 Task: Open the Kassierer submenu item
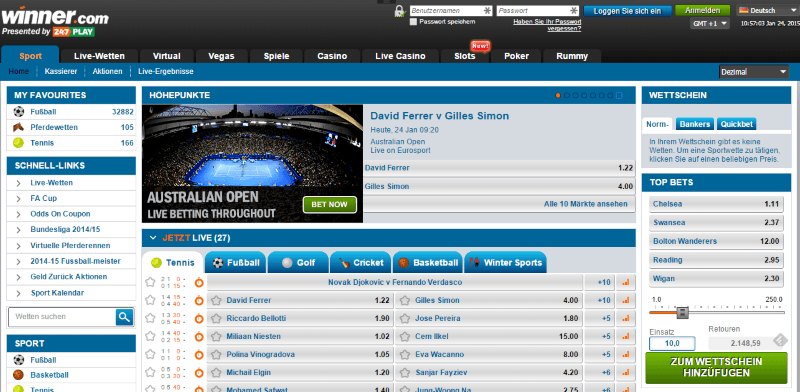(61, 71)
